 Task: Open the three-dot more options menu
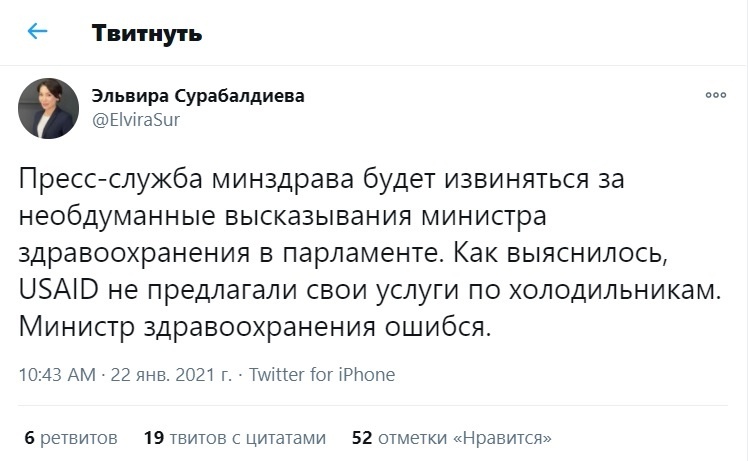(716, 95)
